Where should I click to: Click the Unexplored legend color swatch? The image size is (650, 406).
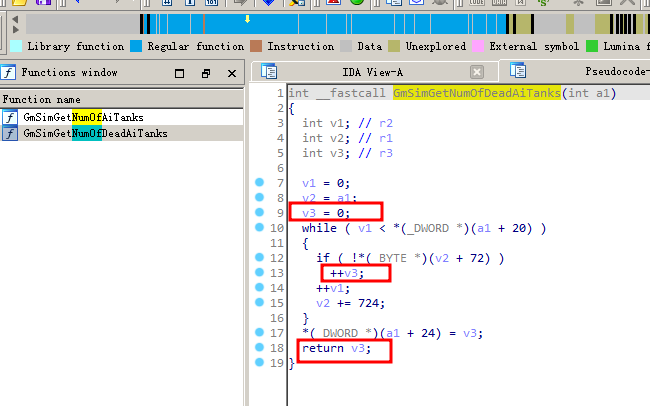(394, 46)
